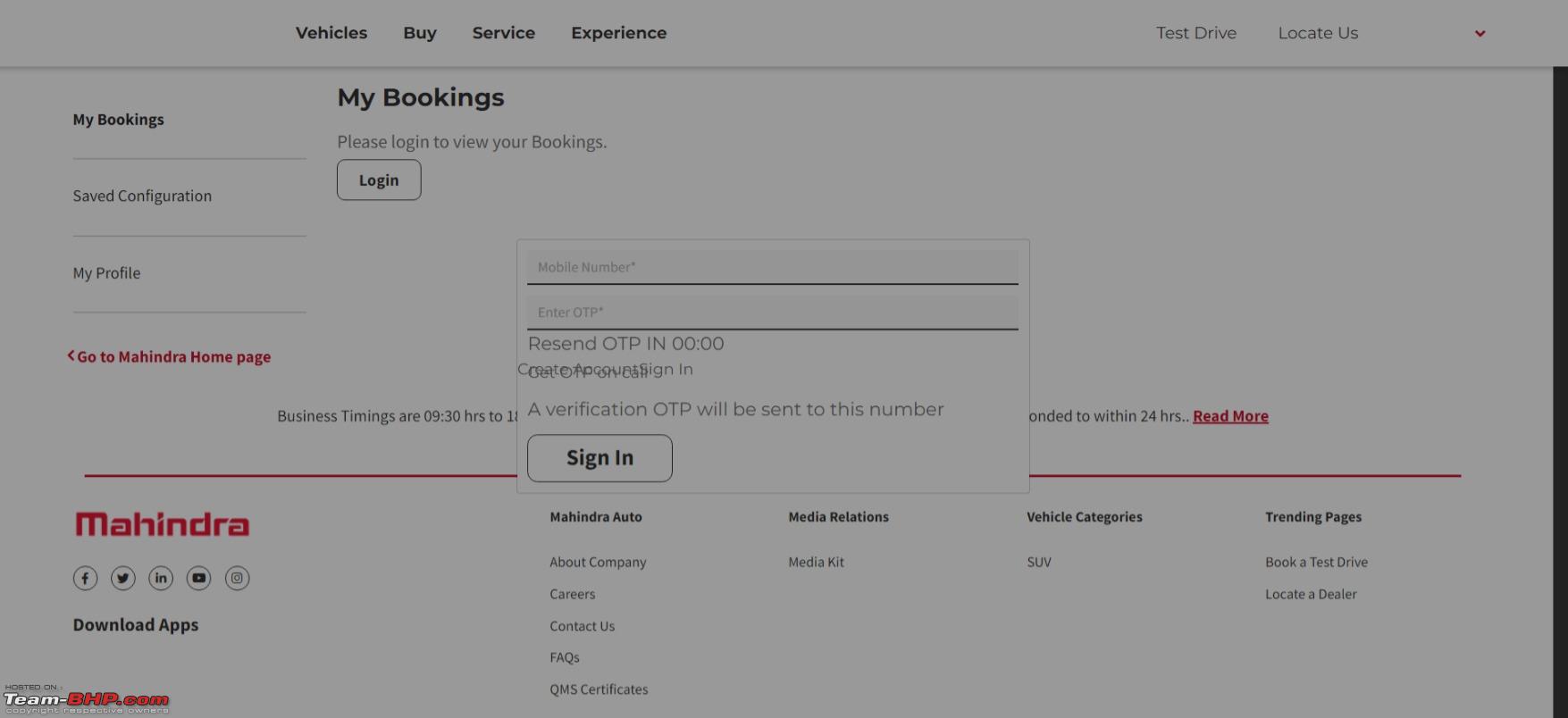
Task: Open the Experience menu
Action: [619, 33]
